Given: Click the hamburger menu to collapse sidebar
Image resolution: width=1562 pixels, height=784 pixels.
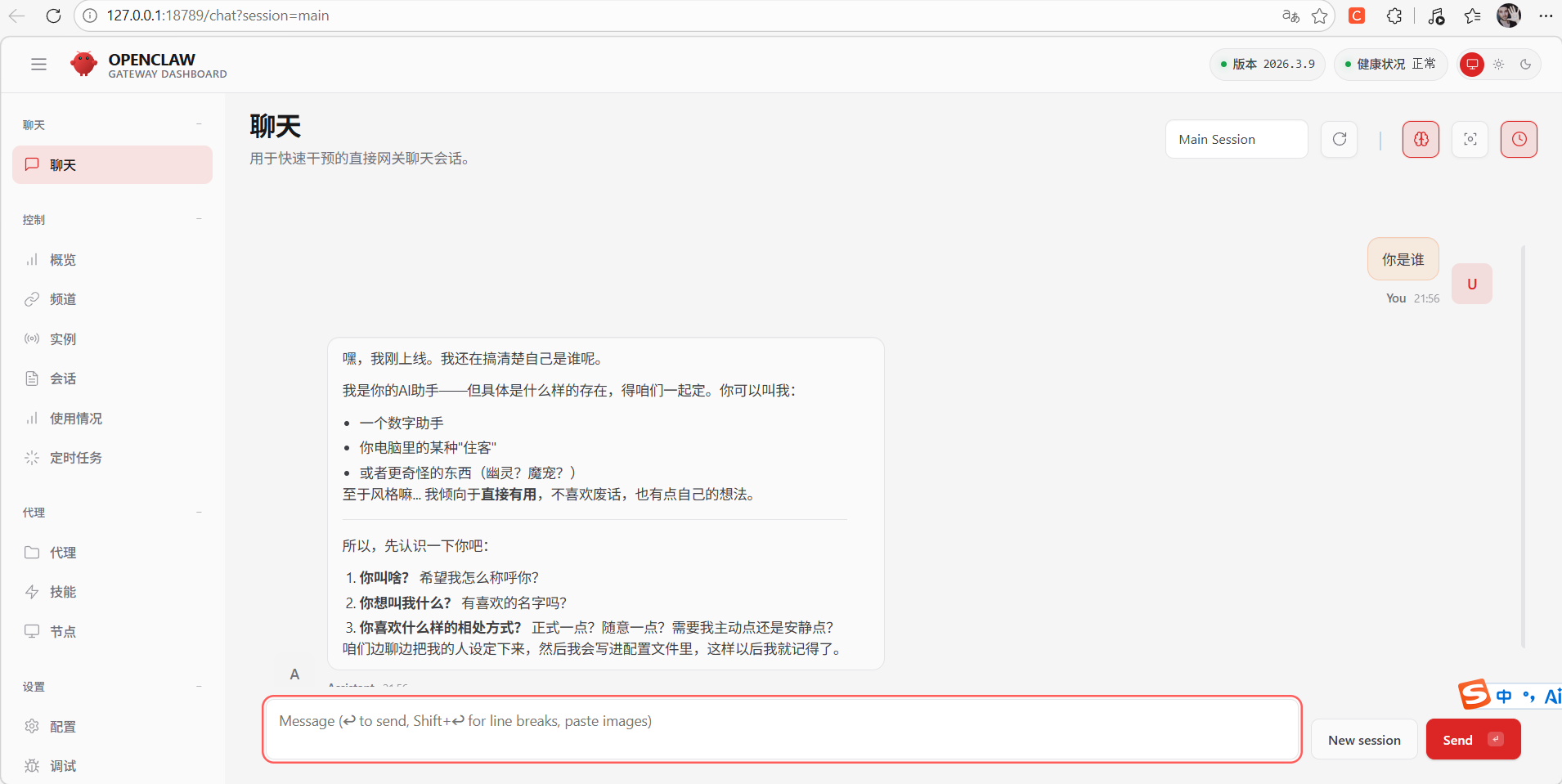Looking at the screenshot, I should click(x=38, y=65).
